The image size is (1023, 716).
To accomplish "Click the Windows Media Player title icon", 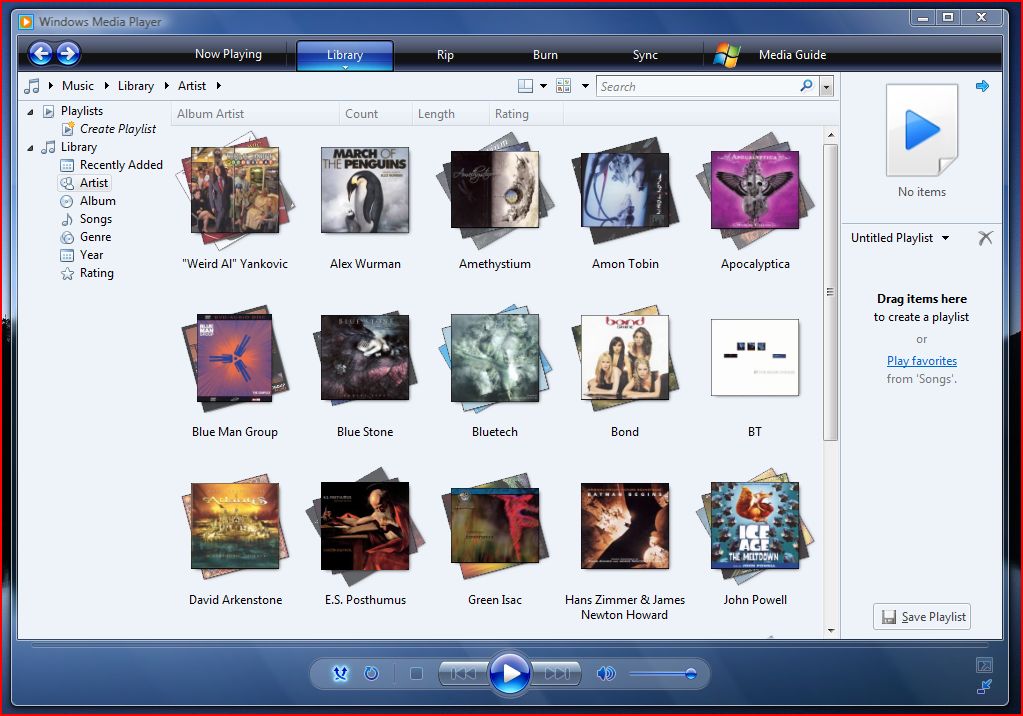I will click(x=26, y=22).
